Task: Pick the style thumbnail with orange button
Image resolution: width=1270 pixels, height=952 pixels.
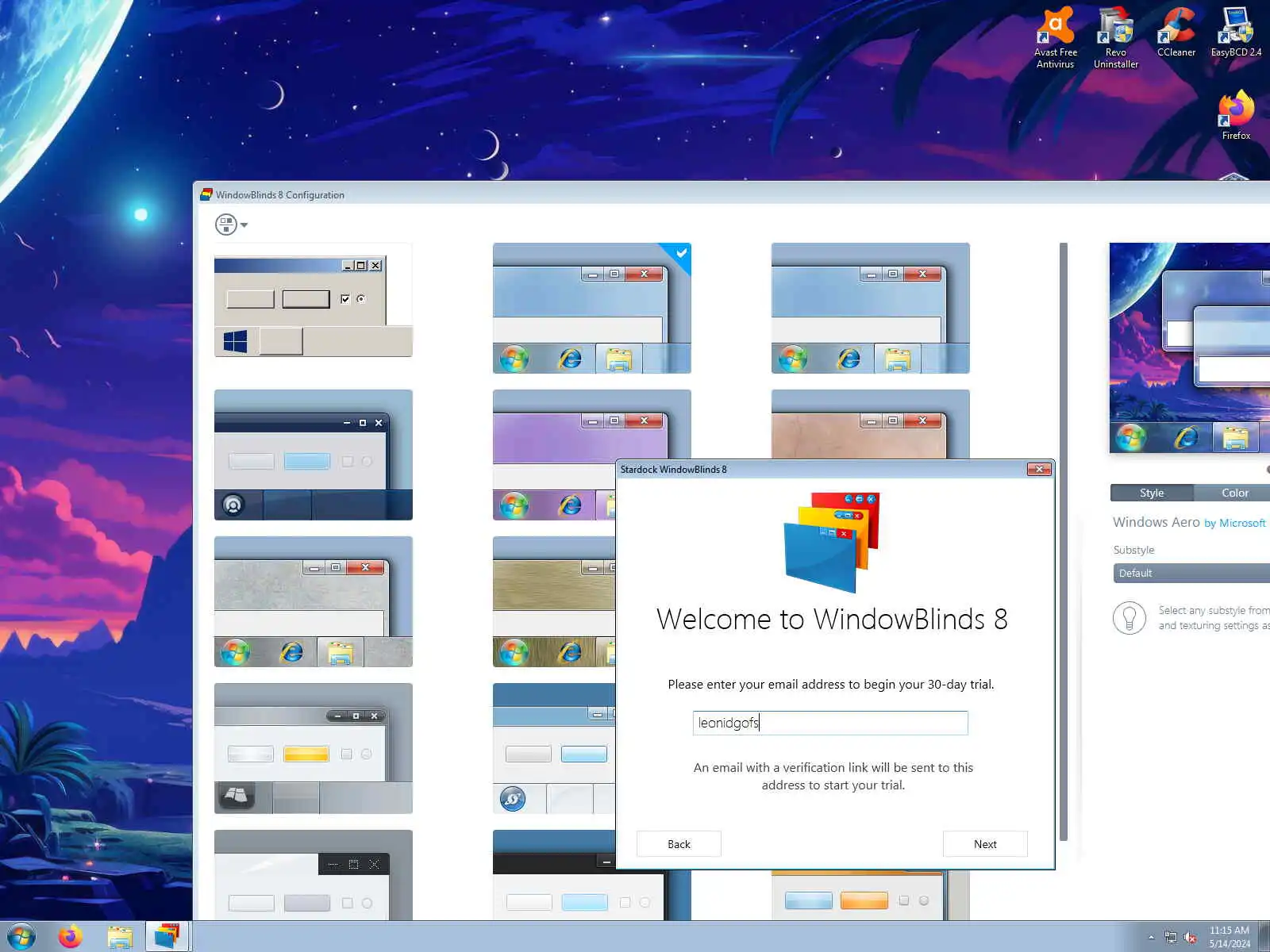Action: pos(871,895)
